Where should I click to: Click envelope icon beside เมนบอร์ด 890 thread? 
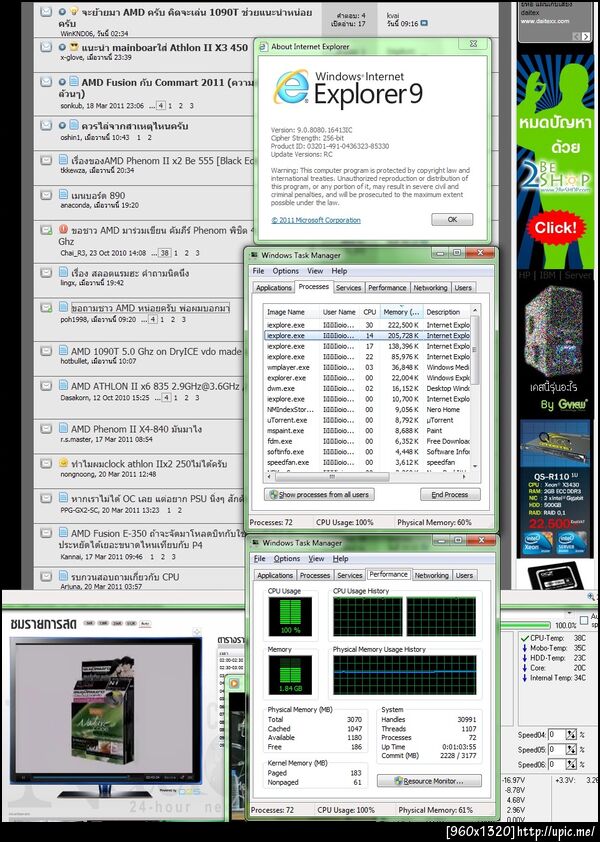46,194
